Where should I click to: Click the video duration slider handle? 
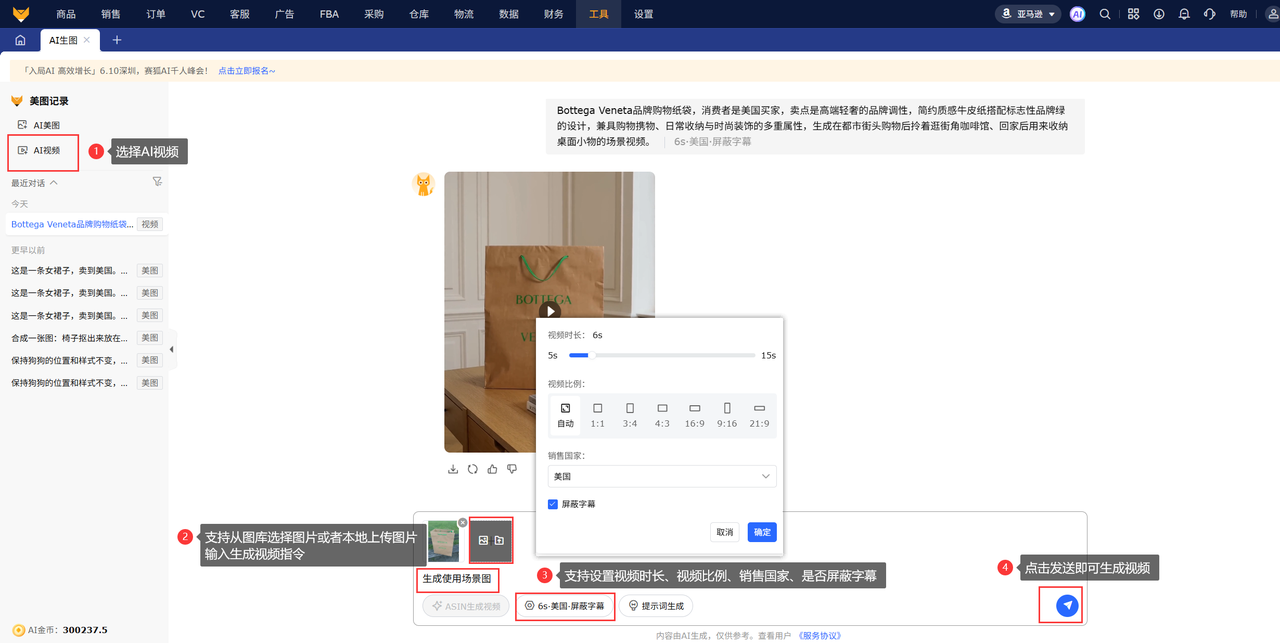click(x=590, y=355)
